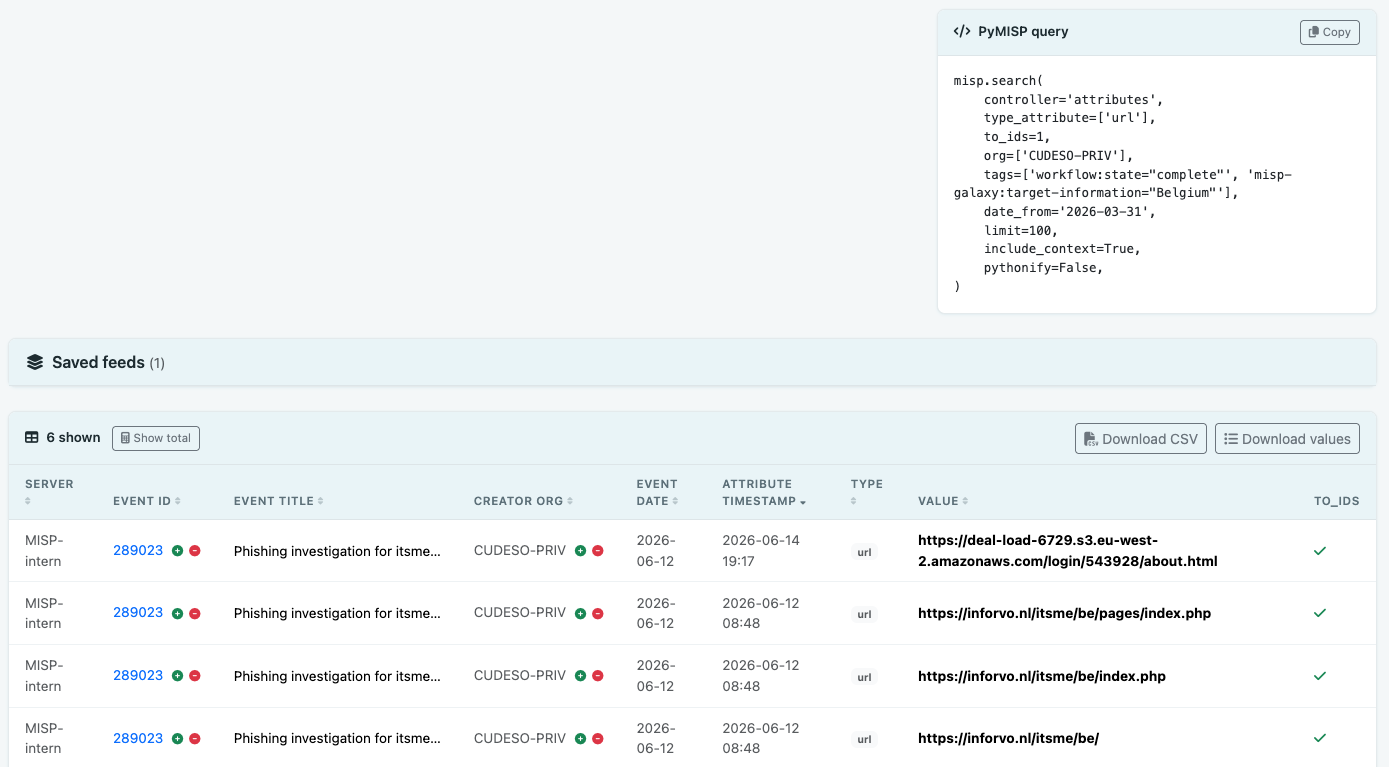Exclude CUDESO-PRIV minus icon in pages/index.php row
Viewport: 1389px width, 767px height.
pyautogui.click(x=598, y=613)
